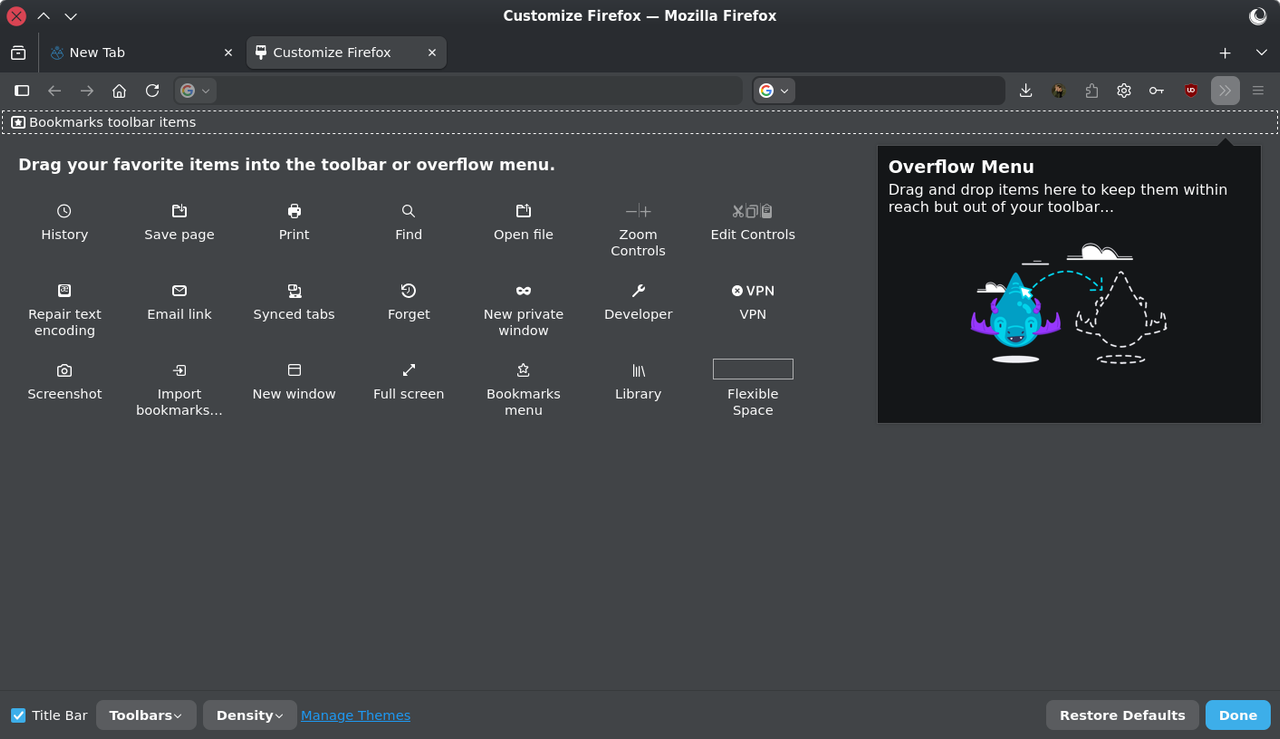1280x739 pixels.
Task: Open a new tab with plus button
Action: pyautogui.click(x=1225, y=53)
